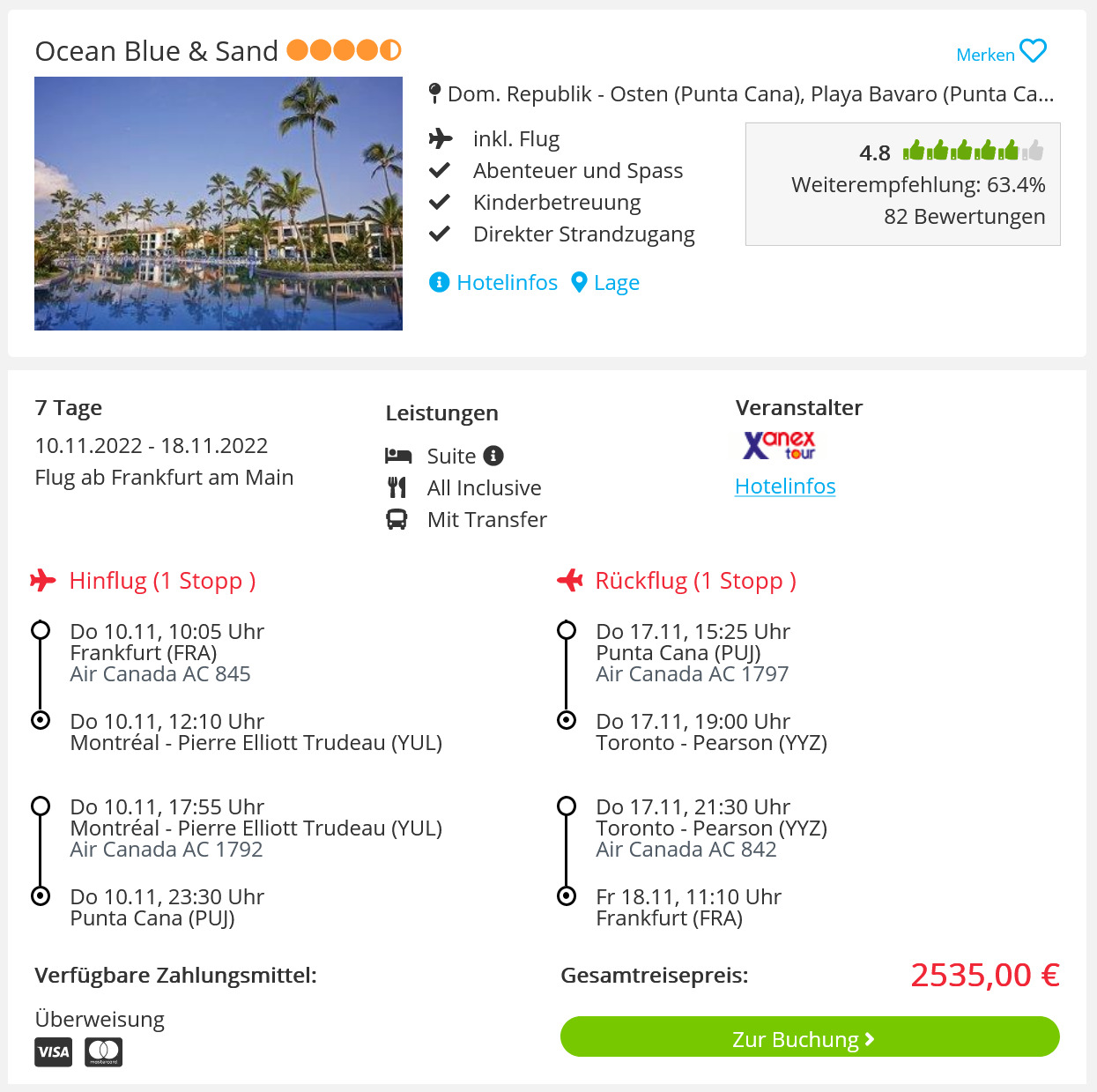Click the Ocean Blue & Sand hotel photo
The image size is (1097, 1092).
coord(219,204)
